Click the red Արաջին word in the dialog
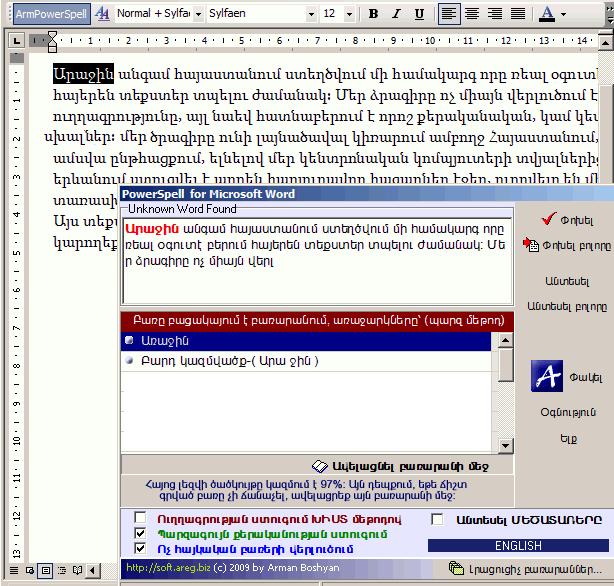 [x=152, y=229]
